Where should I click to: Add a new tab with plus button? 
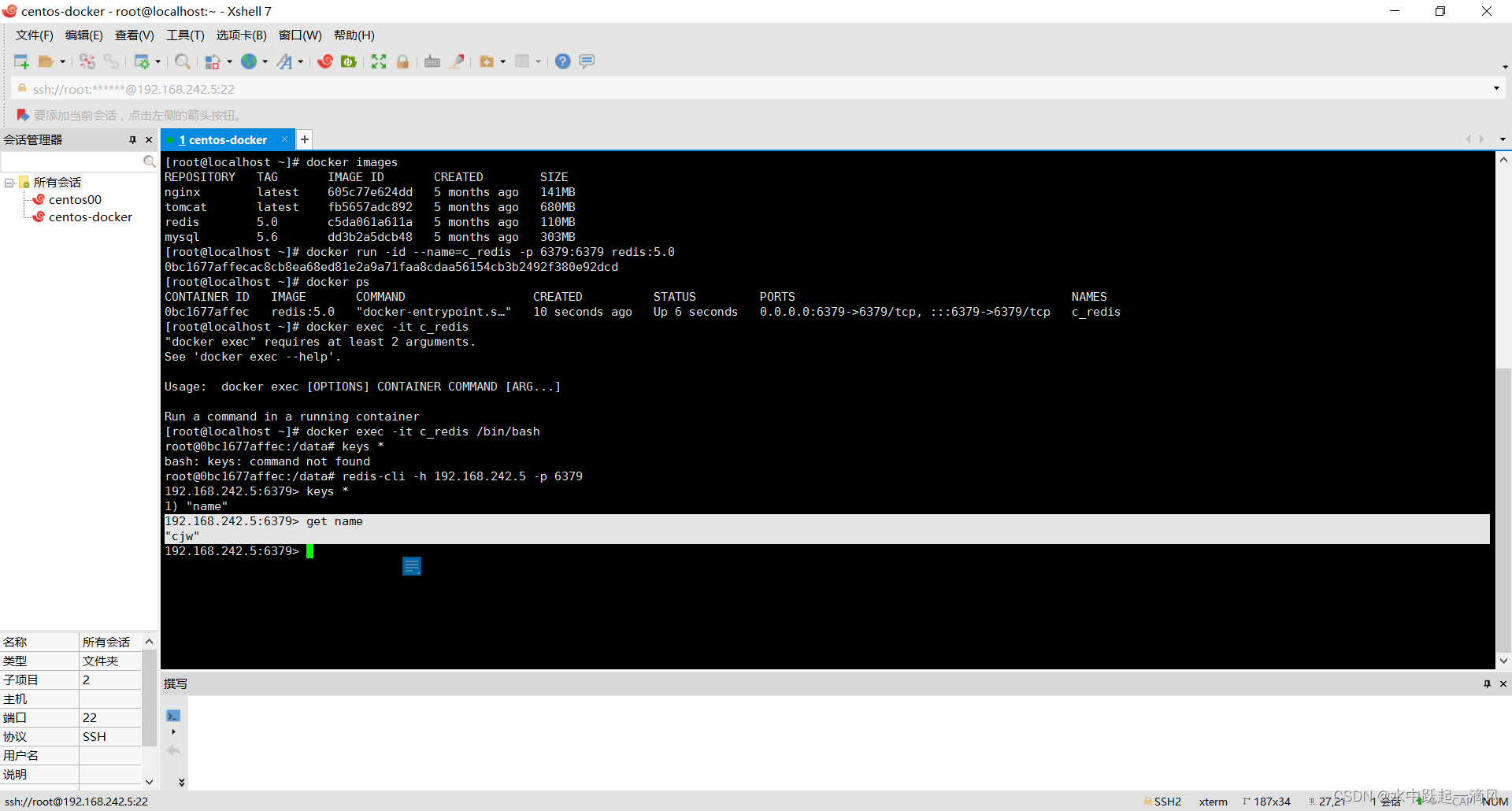pos(305,139)
